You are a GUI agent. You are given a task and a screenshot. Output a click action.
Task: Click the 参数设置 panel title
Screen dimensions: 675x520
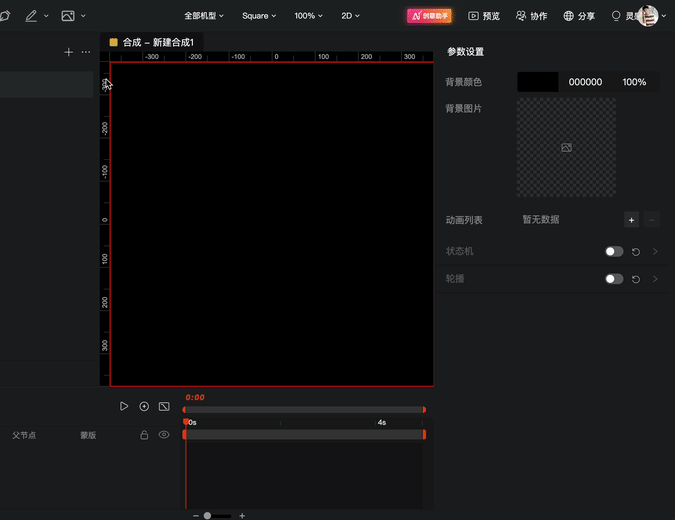465,52
